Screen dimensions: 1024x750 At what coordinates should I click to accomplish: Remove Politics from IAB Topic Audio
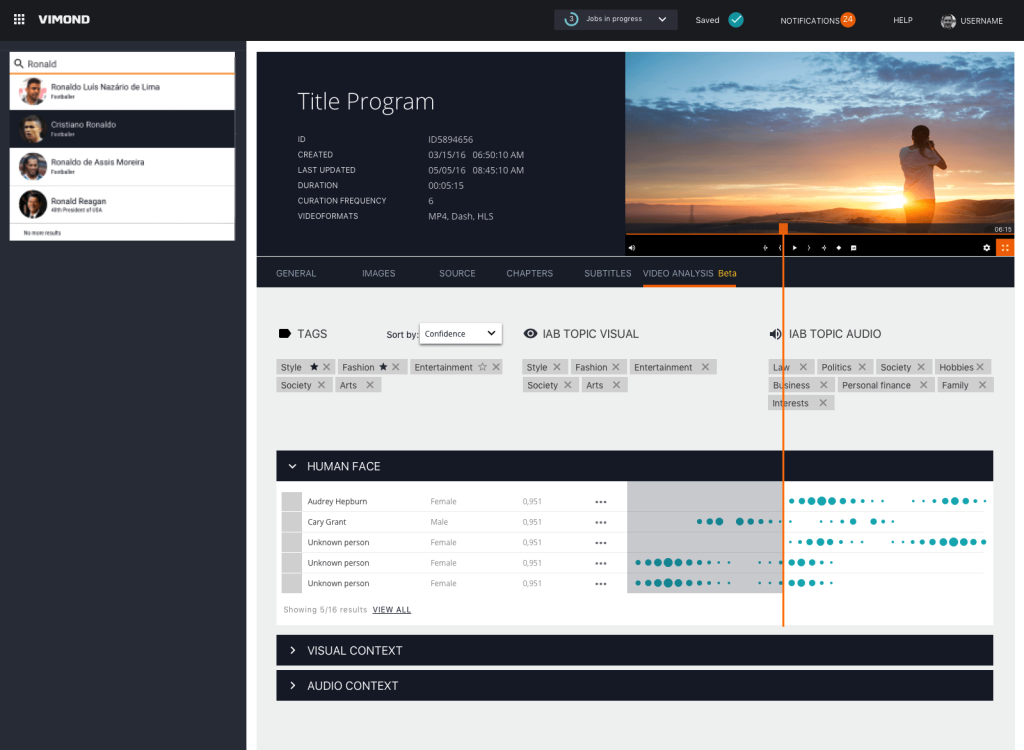[x=862, y=367]
